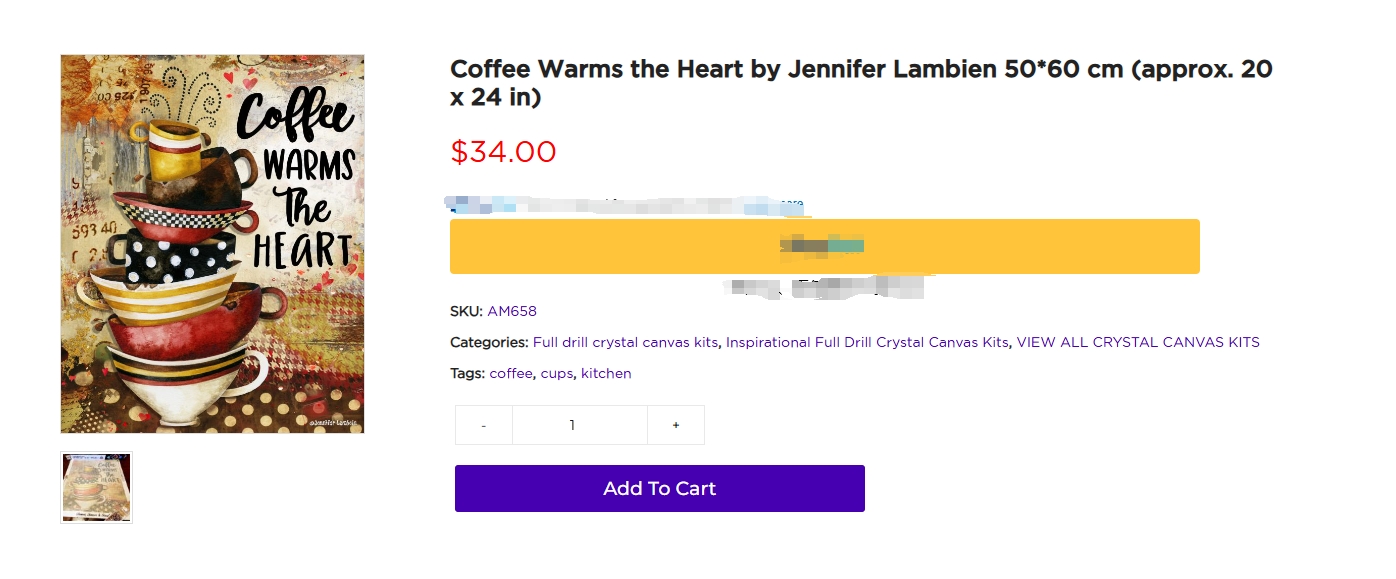Open the Full drill crystal canvas kits category
Screen dimensions: 1396x579
click(x=625, y=342)
